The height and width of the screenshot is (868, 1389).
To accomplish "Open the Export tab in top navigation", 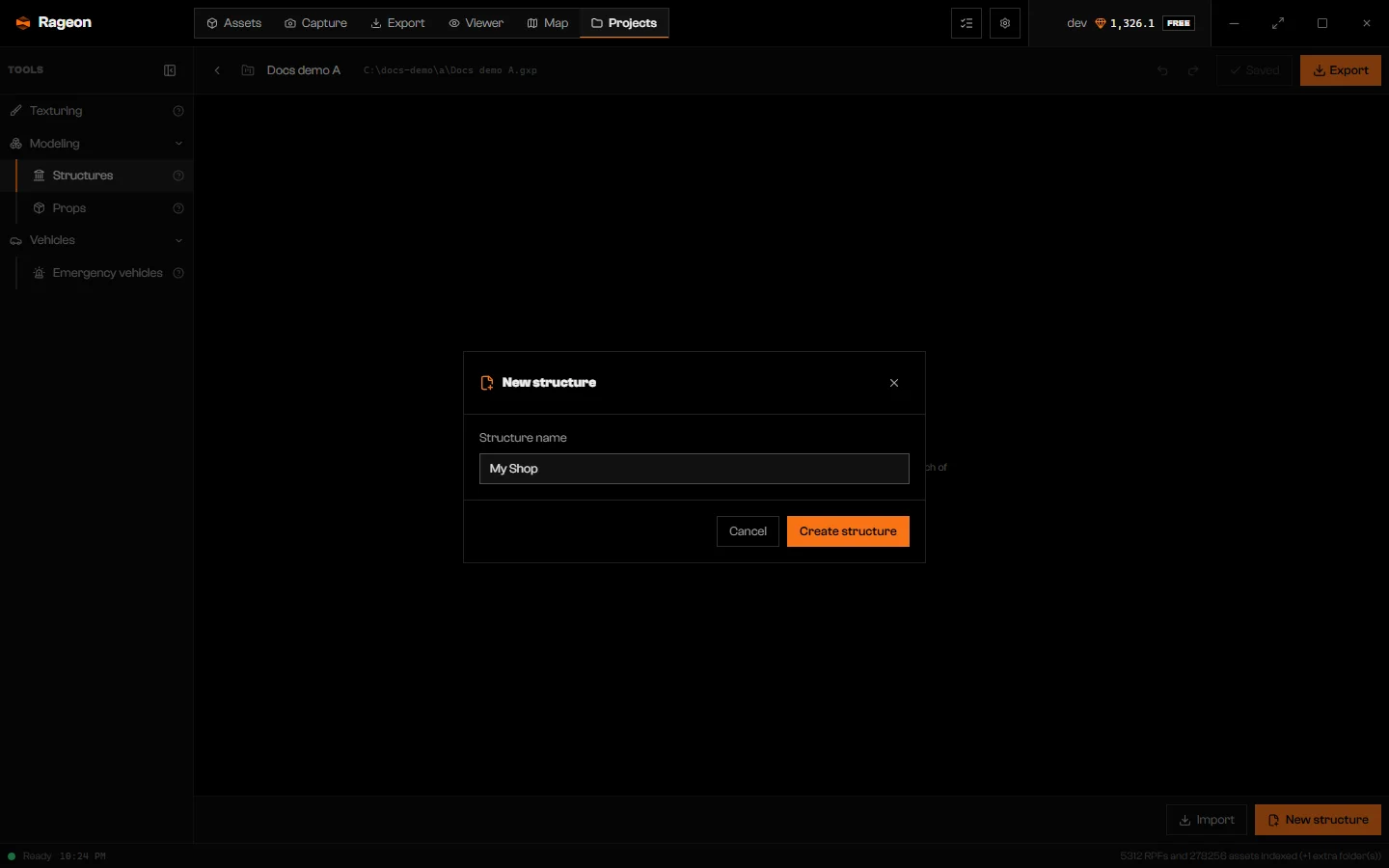I will click(x=397, y=23).
